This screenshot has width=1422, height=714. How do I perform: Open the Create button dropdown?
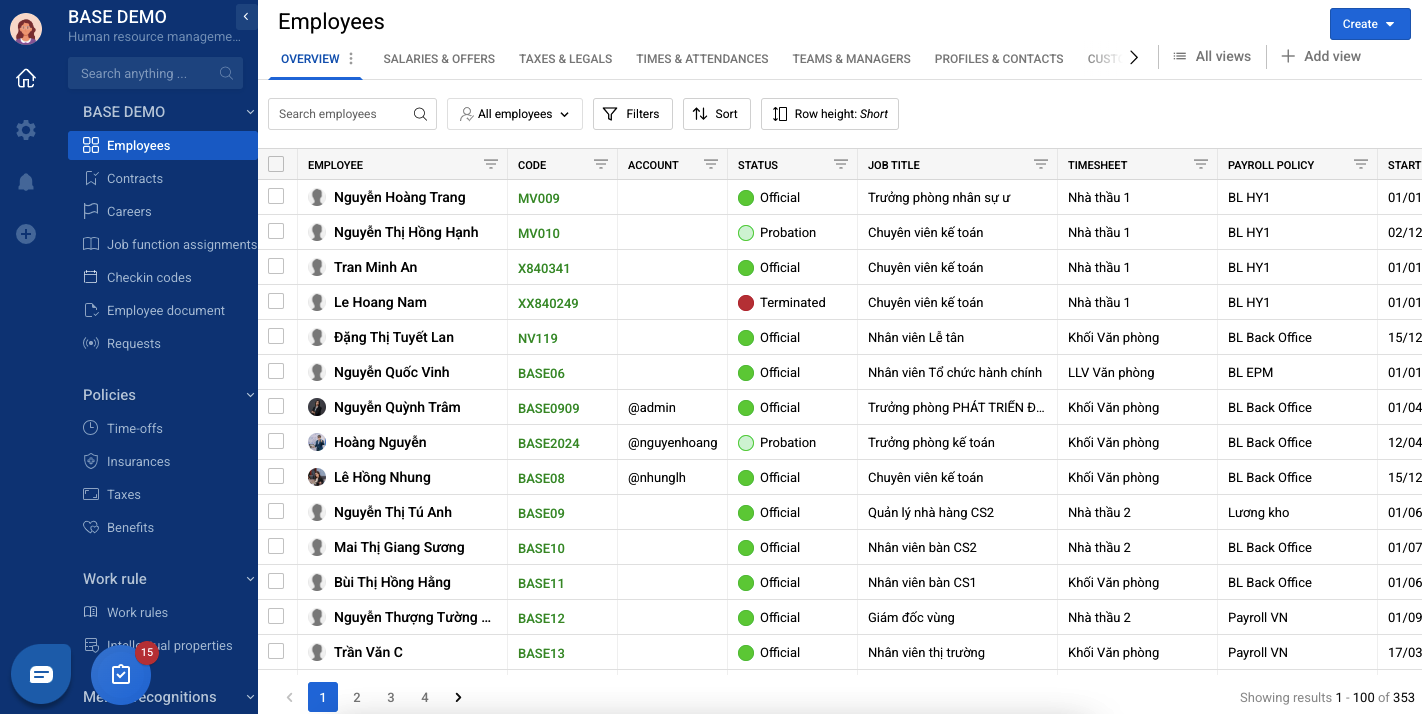click(1369, 24)
